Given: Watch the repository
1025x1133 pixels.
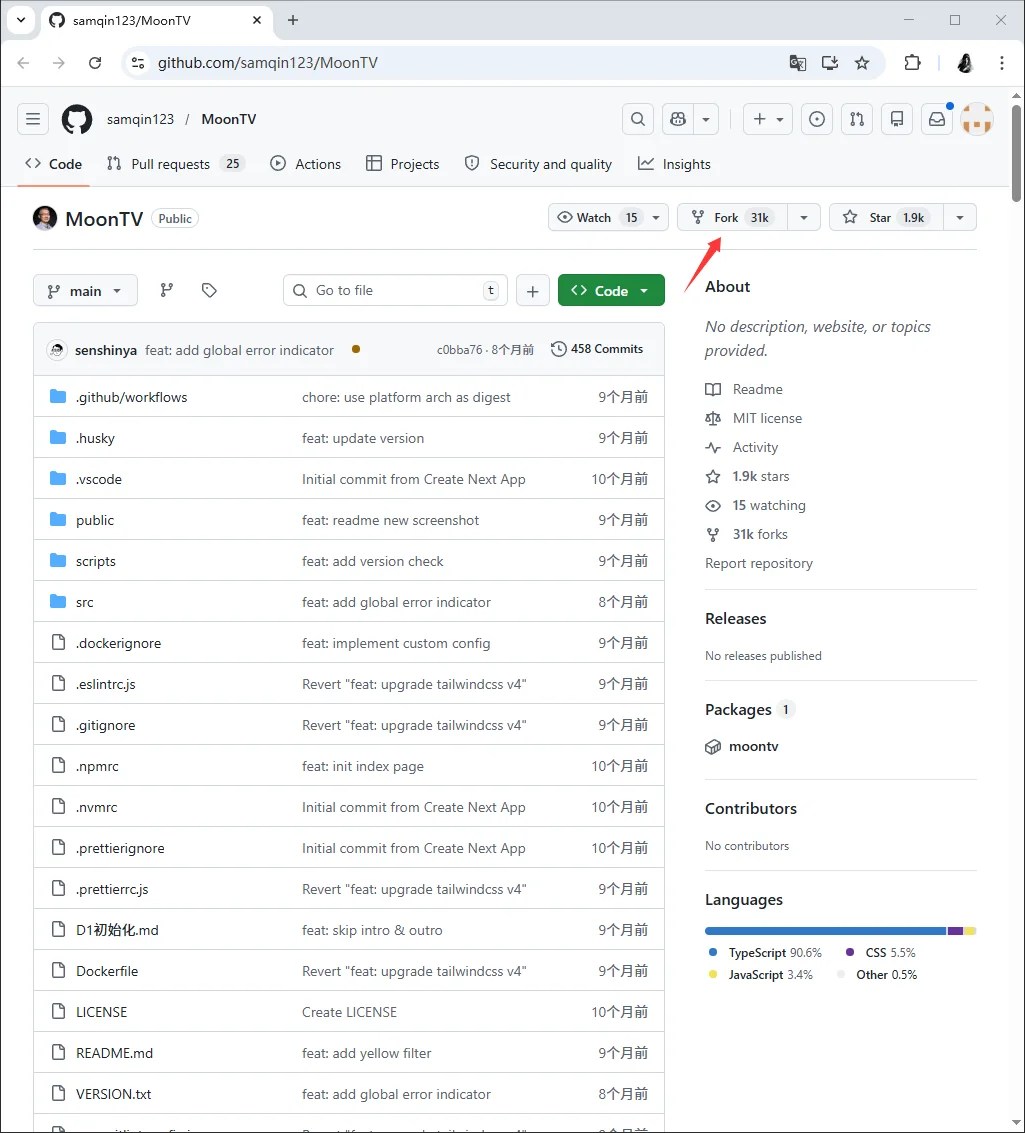Looking at the screenshot, I should 597,217.
